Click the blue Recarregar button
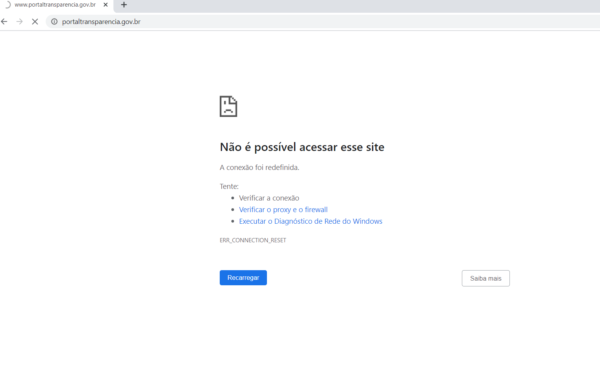Screen dimensions: 600x389 tap(243, 278)
